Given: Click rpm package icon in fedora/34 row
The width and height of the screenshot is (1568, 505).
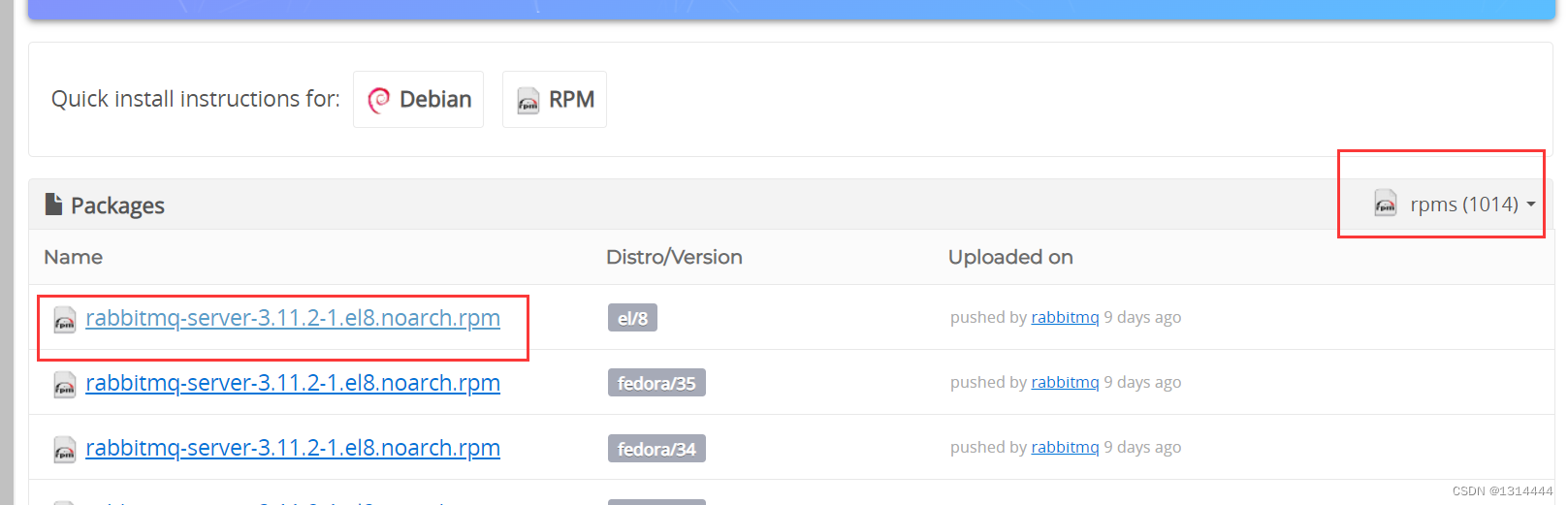Looking at the screenshot, I should click(65, 450).
